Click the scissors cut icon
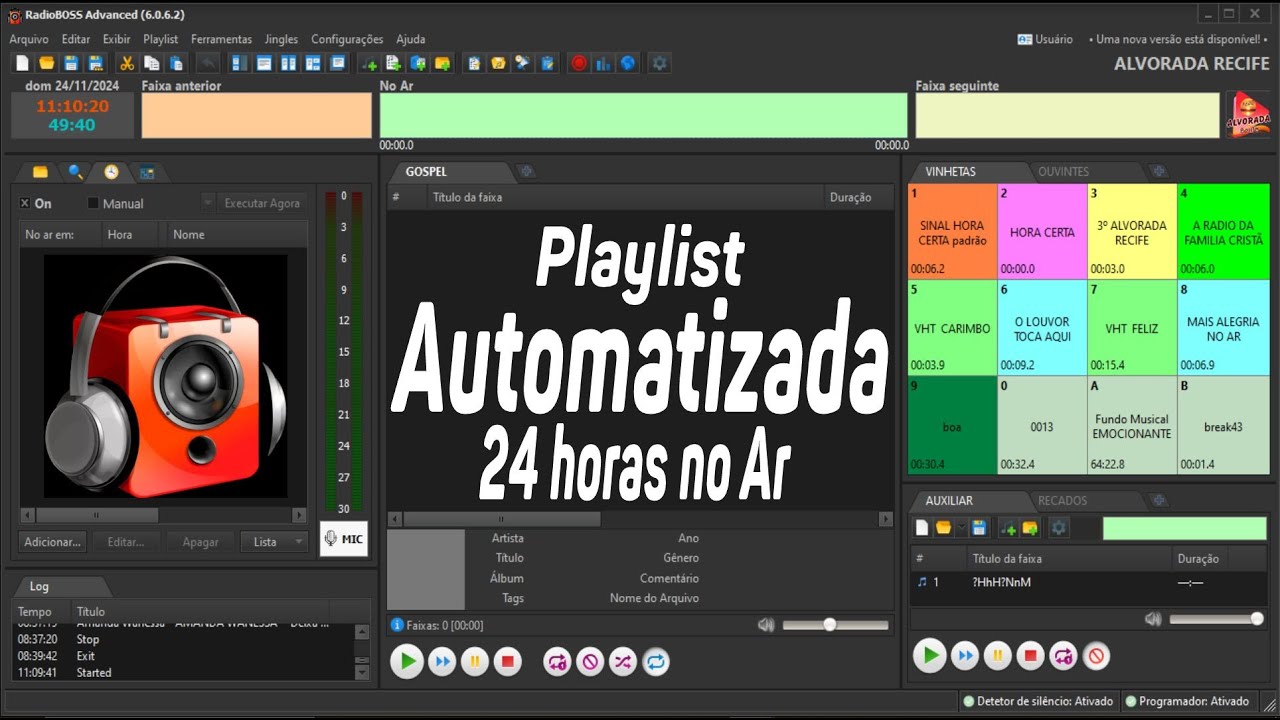The image size is (1280, 720). [127, 63]
